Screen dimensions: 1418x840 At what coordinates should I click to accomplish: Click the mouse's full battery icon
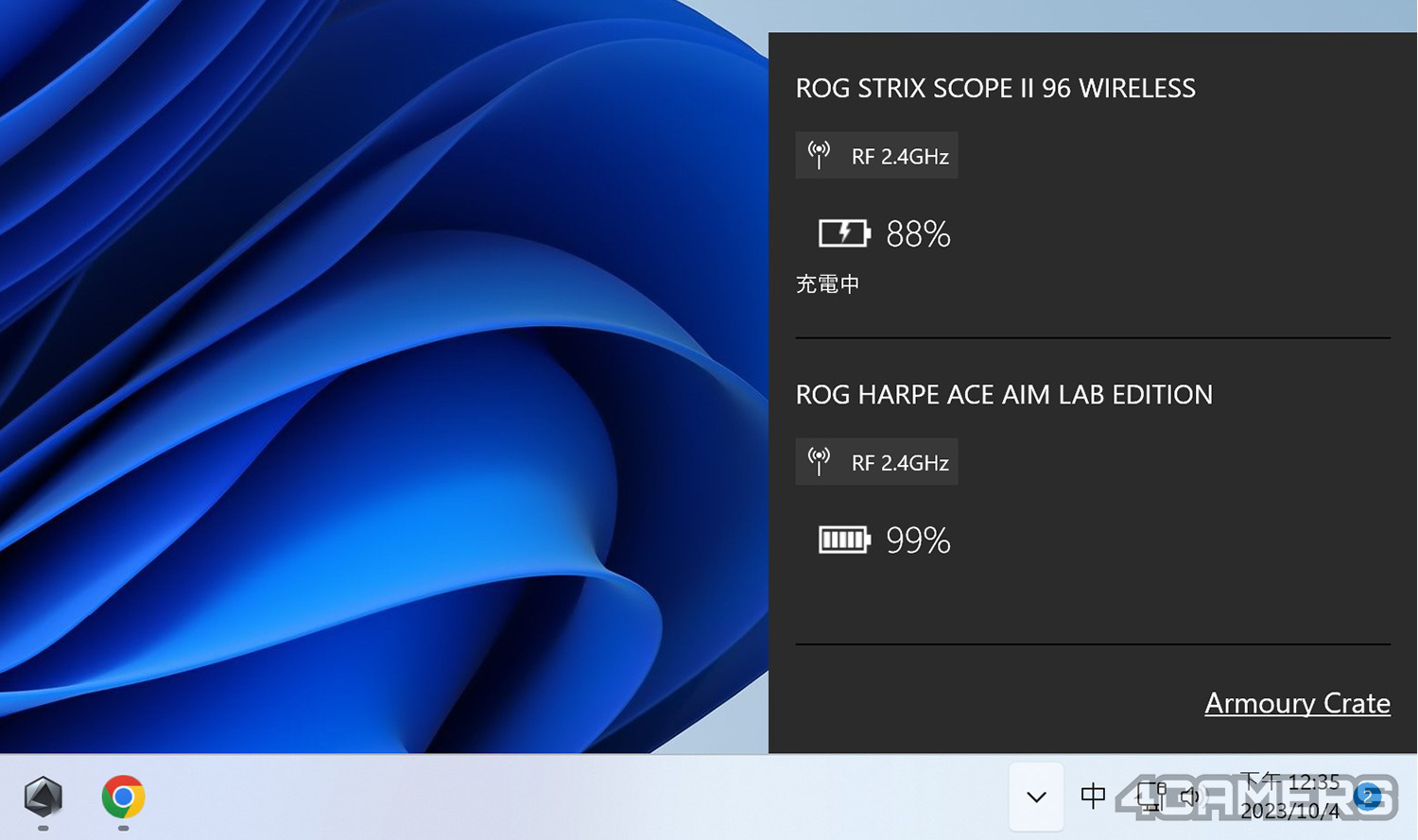pos(843,540)
